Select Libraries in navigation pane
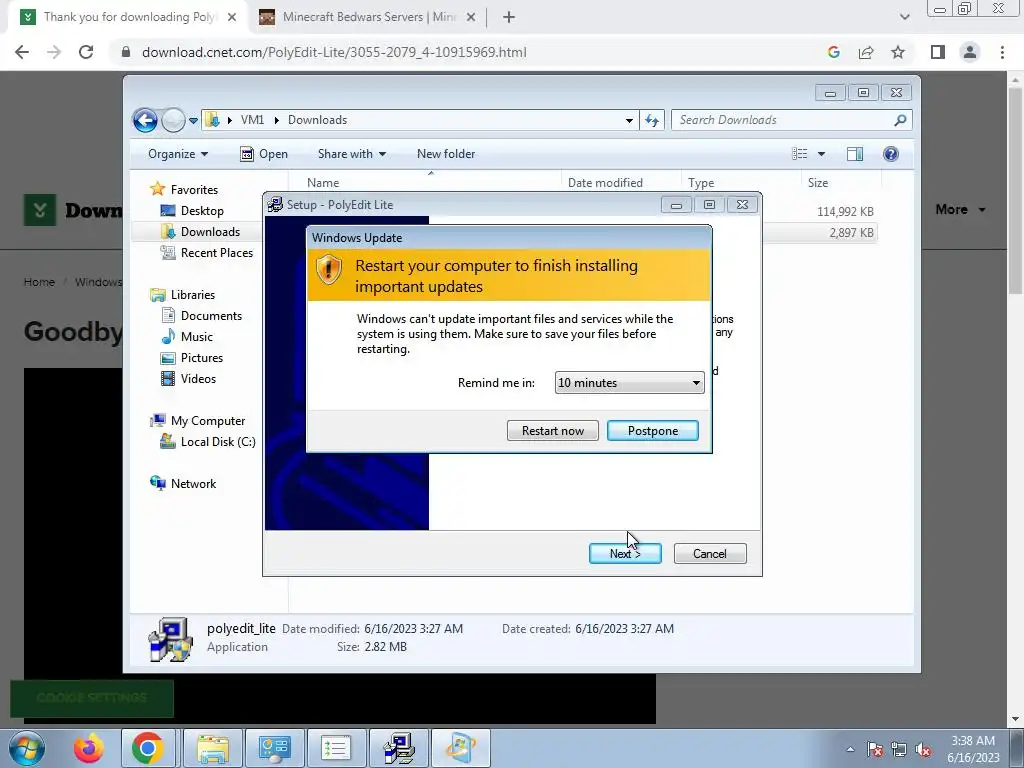This screenshot has width=1024, height=768. [x=192, y=295]
